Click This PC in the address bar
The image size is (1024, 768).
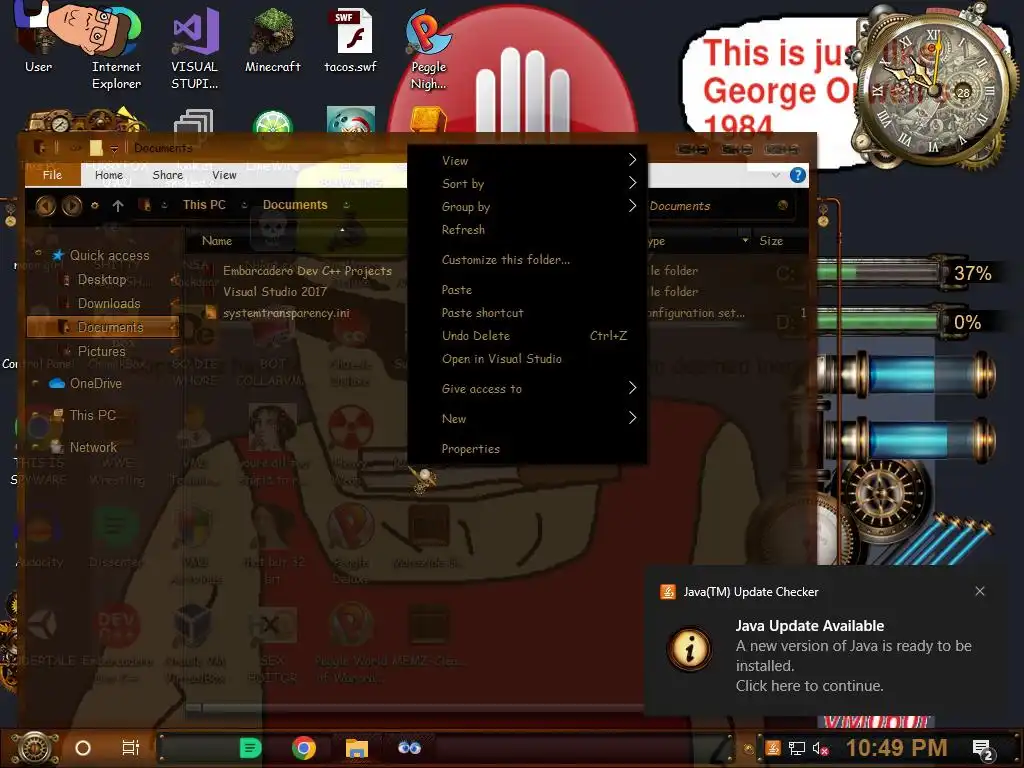204,205
